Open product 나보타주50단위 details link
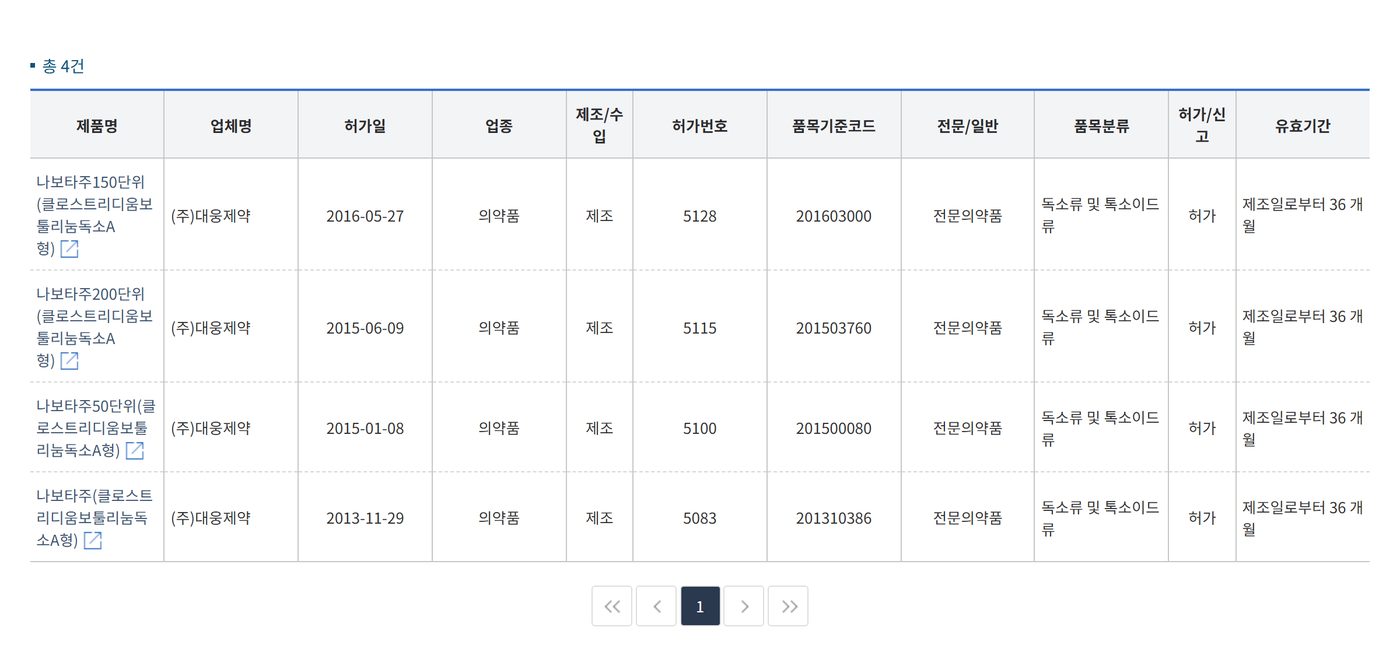Screen dimensions: 1400x652 coord(95,428)
